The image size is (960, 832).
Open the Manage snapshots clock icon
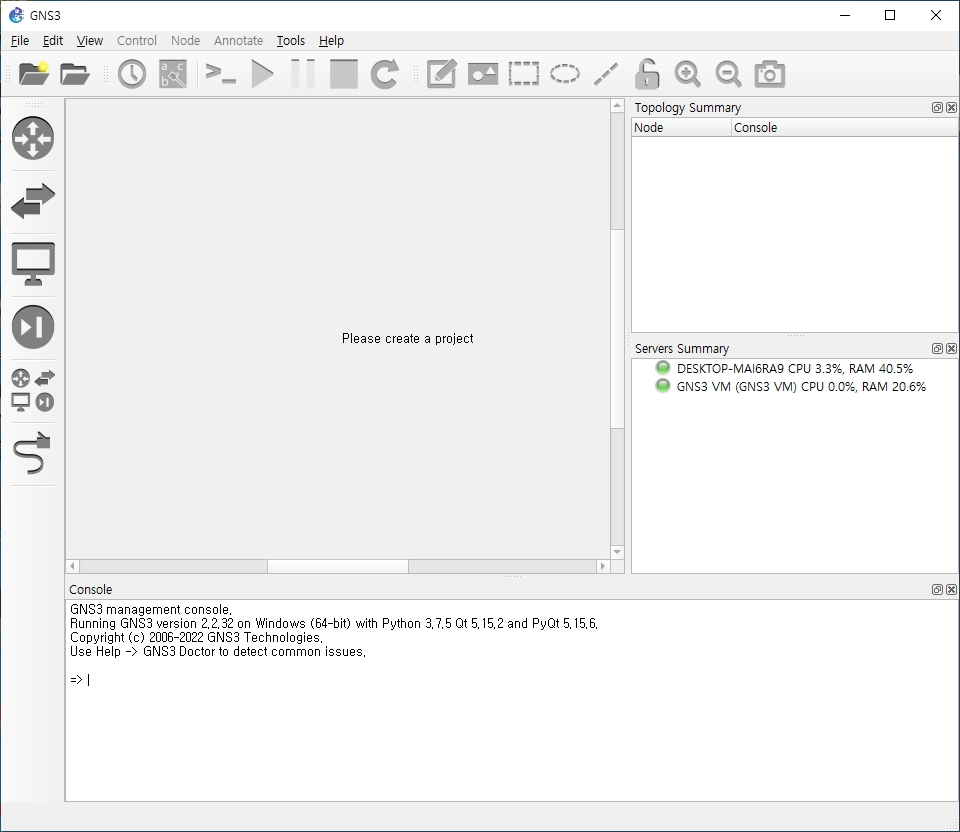click(x=132, y=74)
